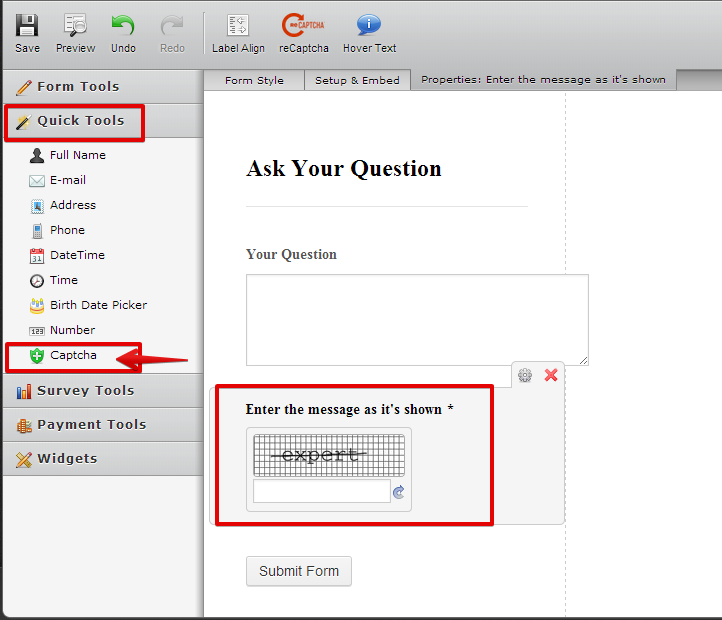
Task: Click the captcha answer input box
Action: pyautogui.click(x=321, y=491)
